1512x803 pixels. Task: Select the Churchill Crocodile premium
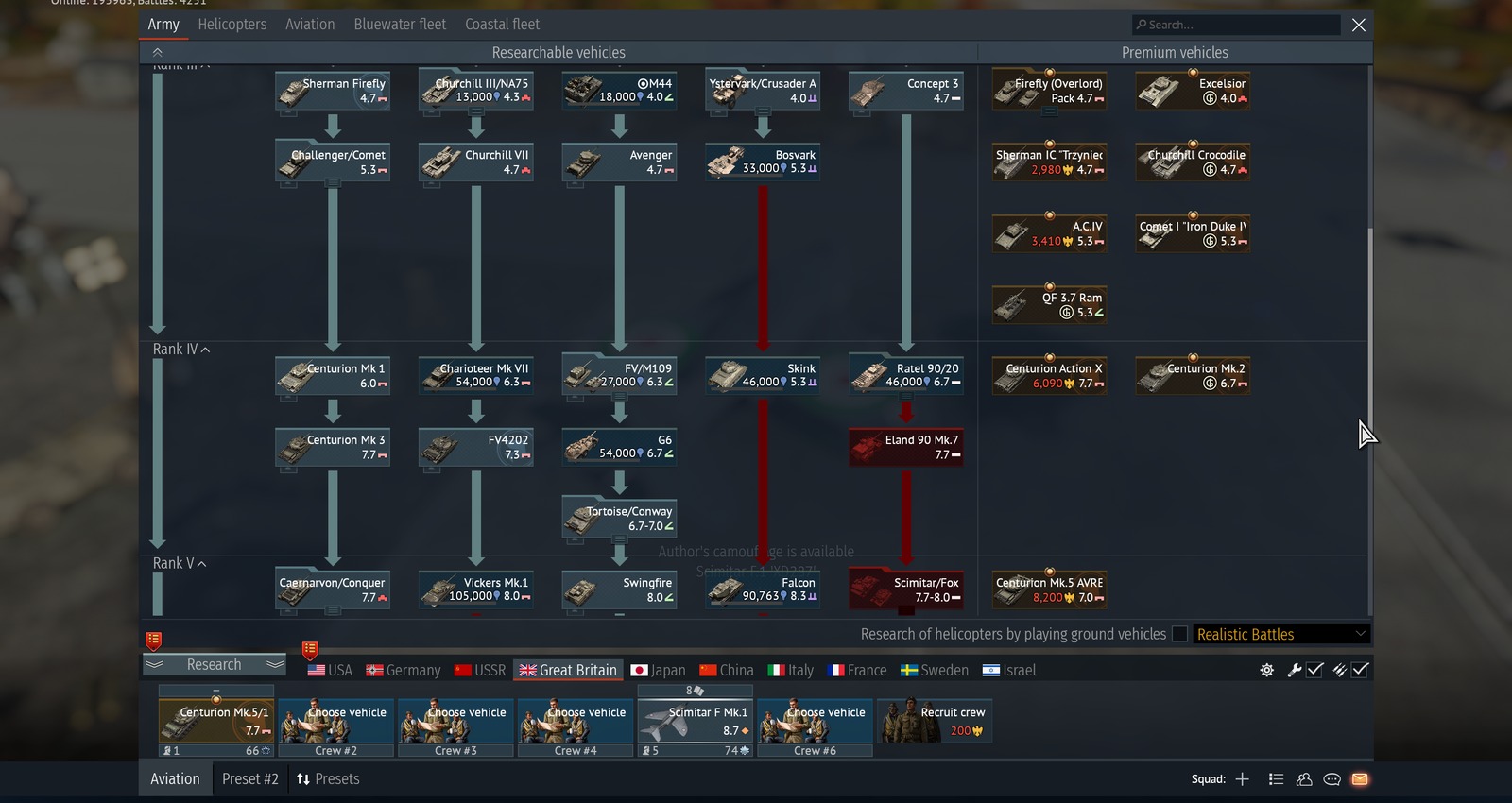(x=1193, y=162)
